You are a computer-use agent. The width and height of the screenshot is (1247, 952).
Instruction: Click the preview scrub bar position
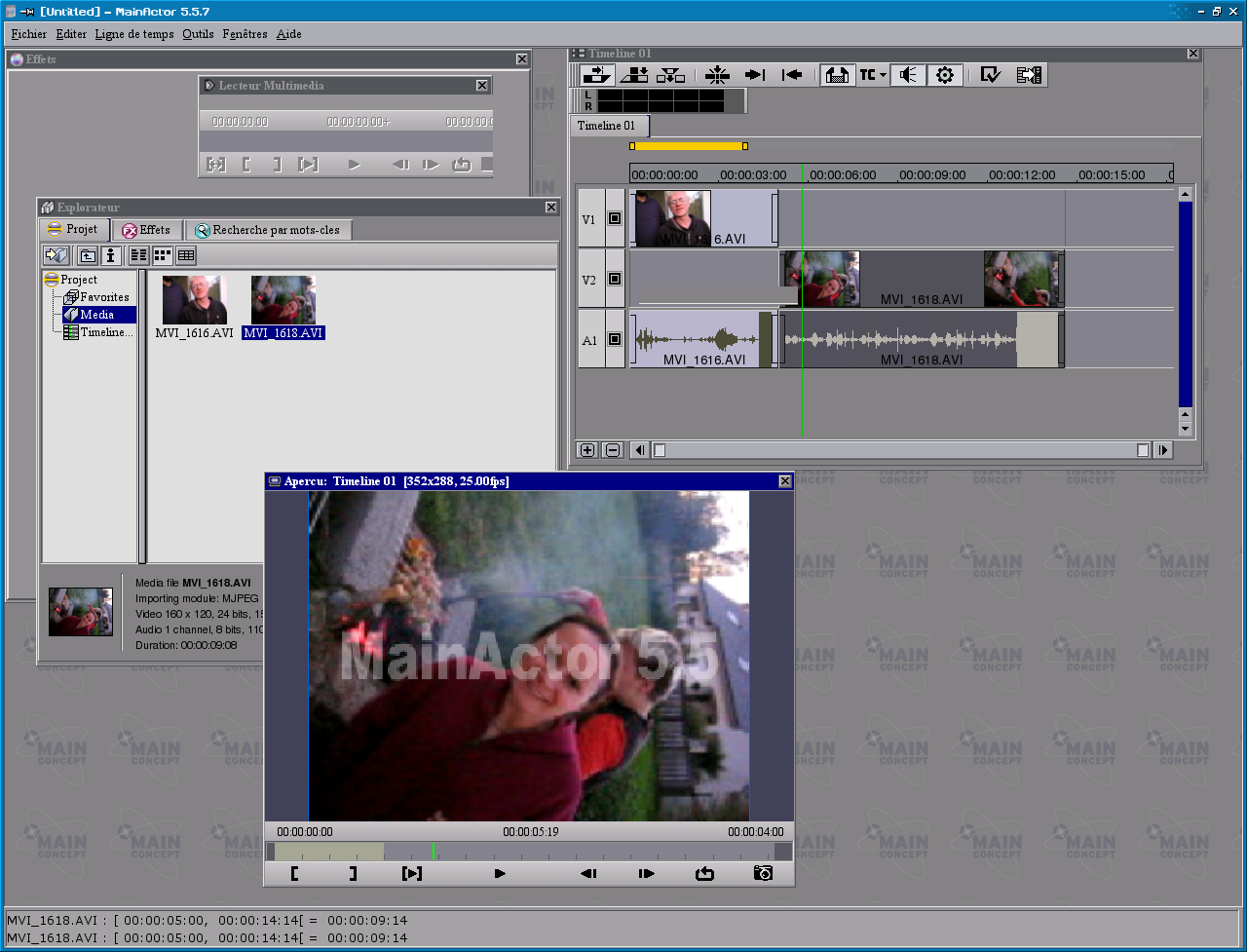coord(434,852)
